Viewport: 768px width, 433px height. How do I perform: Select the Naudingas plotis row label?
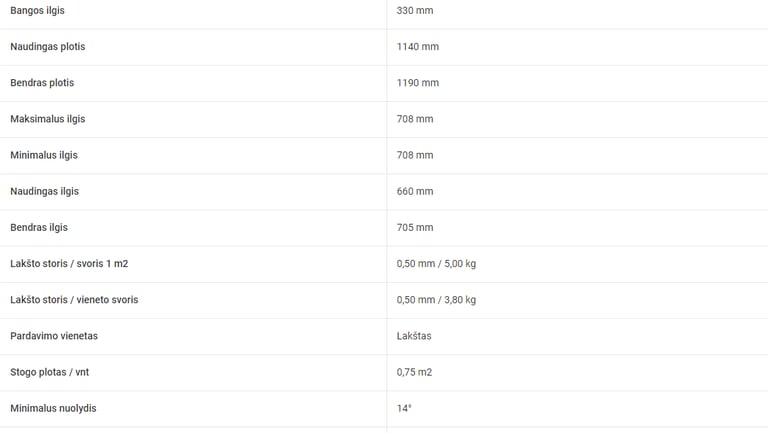click(48, 47)
